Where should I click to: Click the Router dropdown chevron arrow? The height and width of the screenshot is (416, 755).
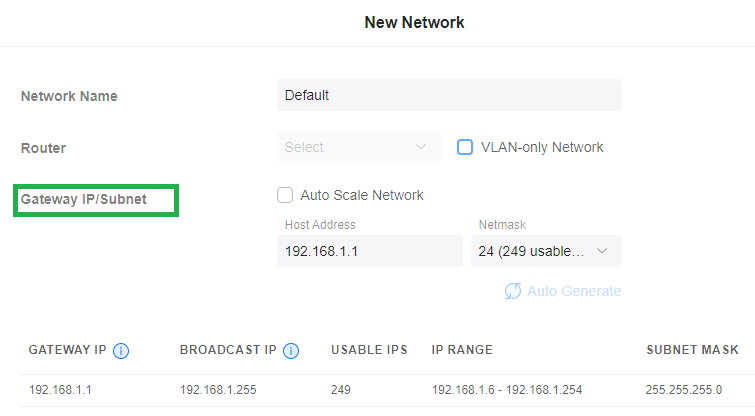click(421, 147)
